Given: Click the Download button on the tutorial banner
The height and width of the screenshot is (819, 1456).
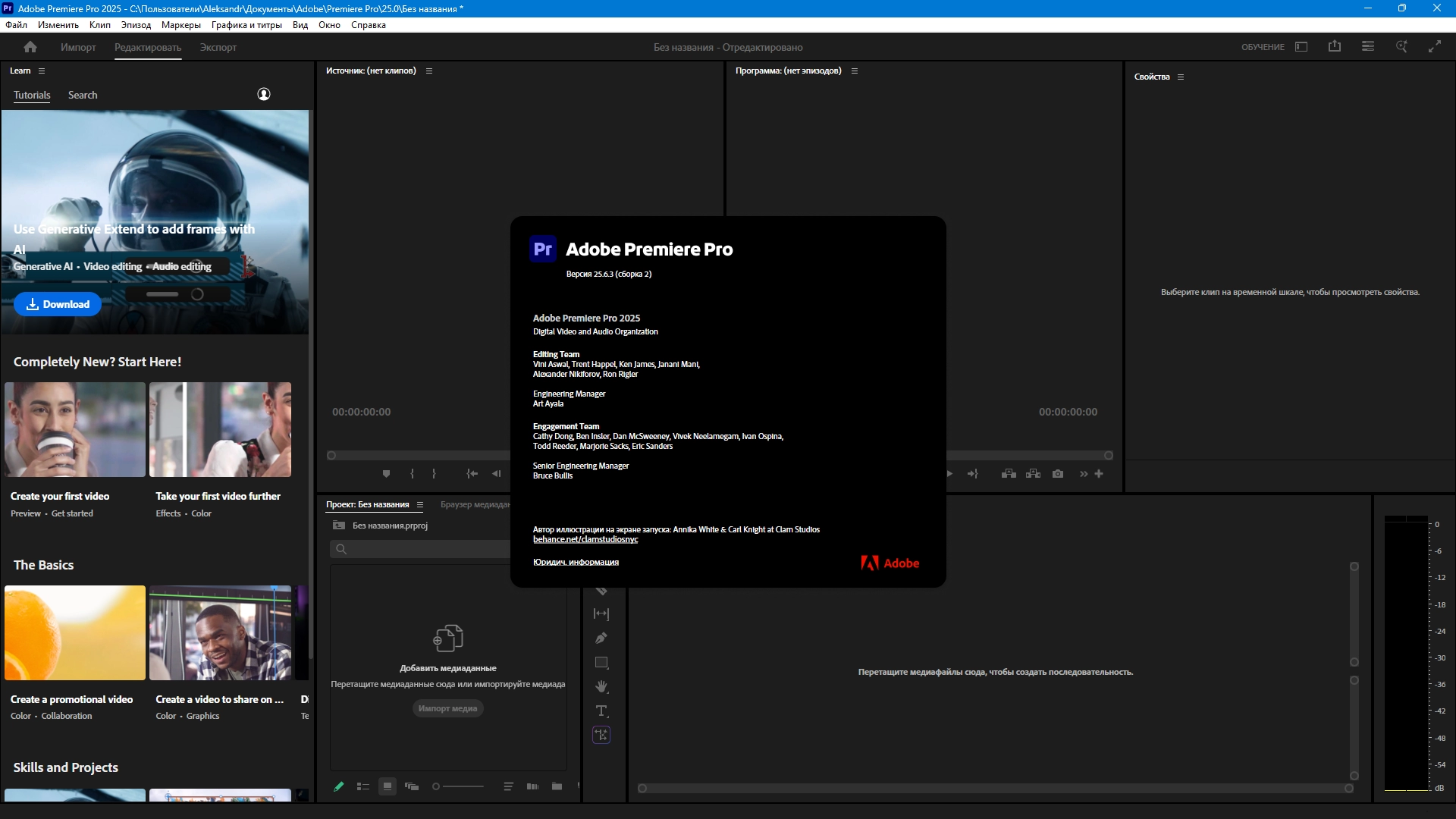Looking at the screenshot, I should point(58,304).
